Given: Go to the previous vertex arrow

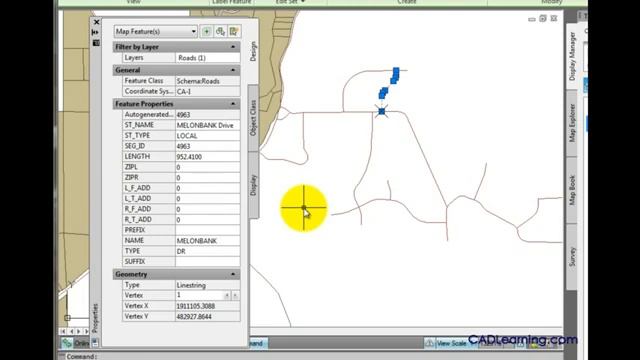Looking at the screenshot, I should point(227,296).
